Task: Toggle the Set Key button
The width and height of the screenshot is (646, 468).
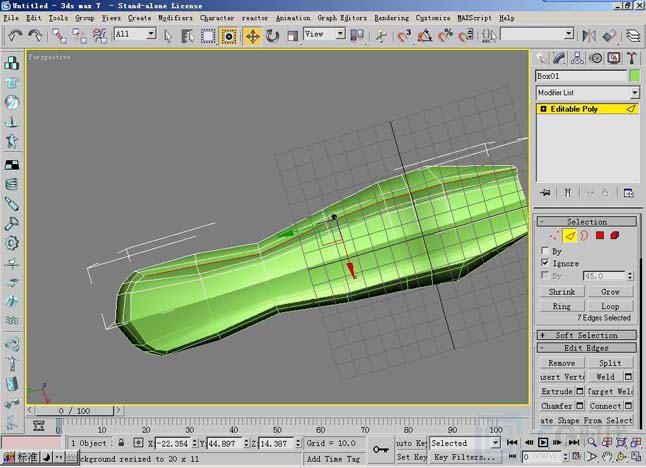Action: (411, 457)
